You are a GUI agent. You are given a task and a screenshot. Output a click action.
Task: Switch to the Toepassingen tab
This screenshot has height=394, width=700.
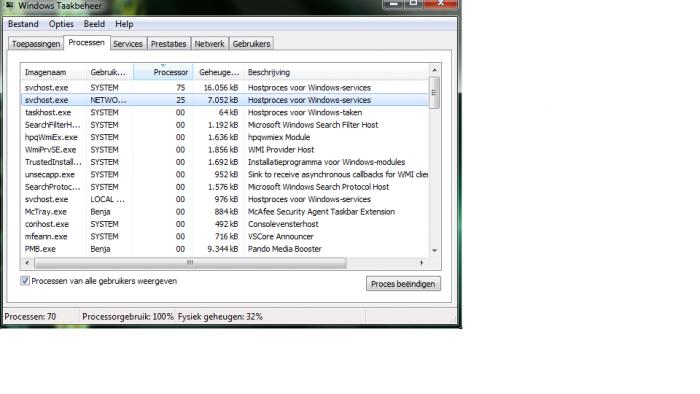tap(36, 44)
